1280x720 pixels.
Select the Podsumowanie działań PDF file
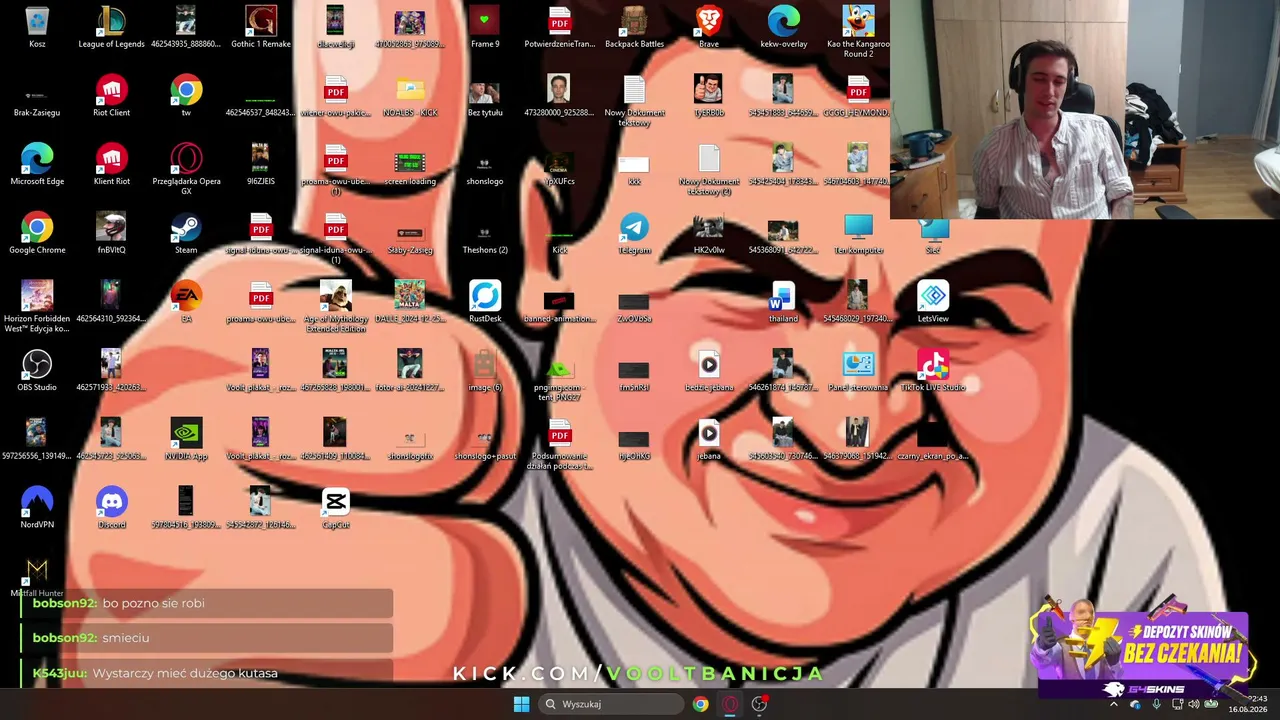coord(559,445)
